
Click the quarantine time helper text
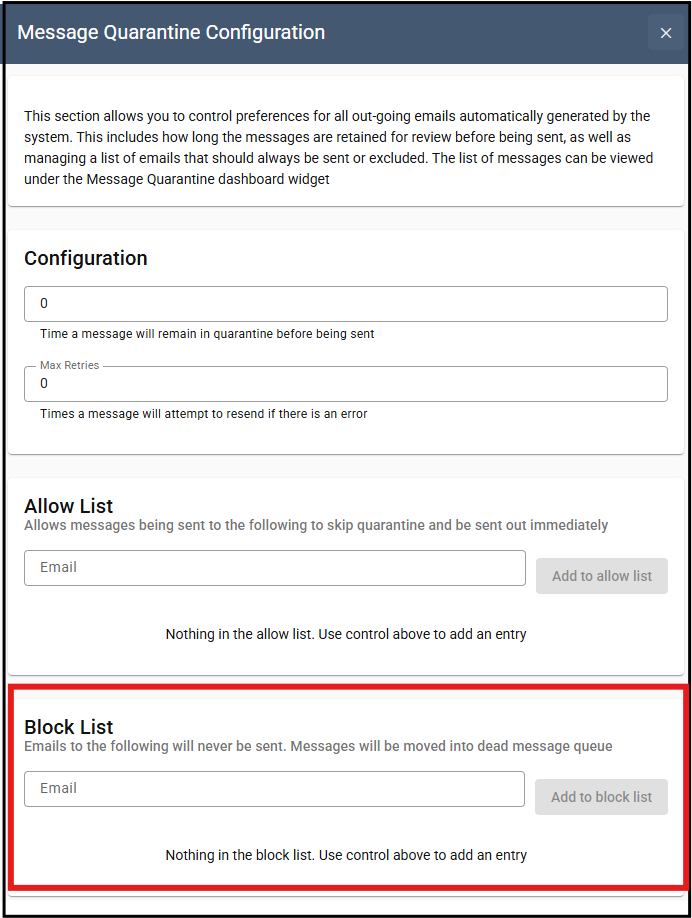(207, 334)
